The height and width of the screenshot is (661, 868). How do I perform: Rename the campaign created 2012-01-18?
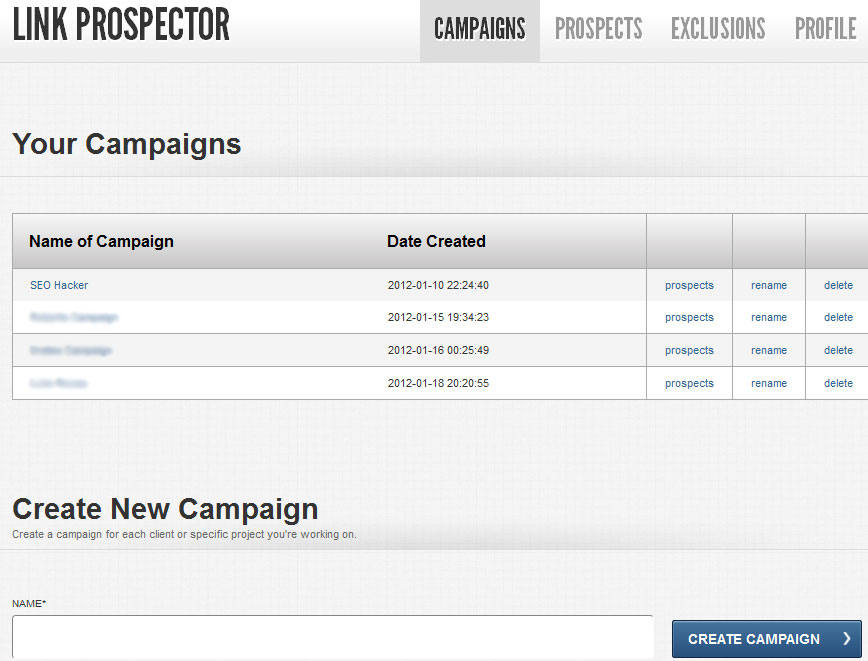(769, 383)
